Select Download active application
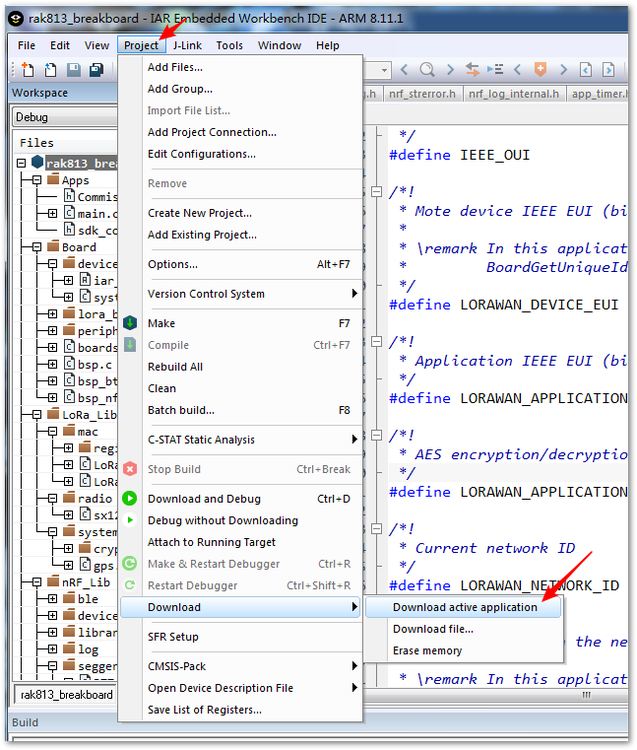Image resolution: width=637 pixels, height=750 pixels. 462,607
